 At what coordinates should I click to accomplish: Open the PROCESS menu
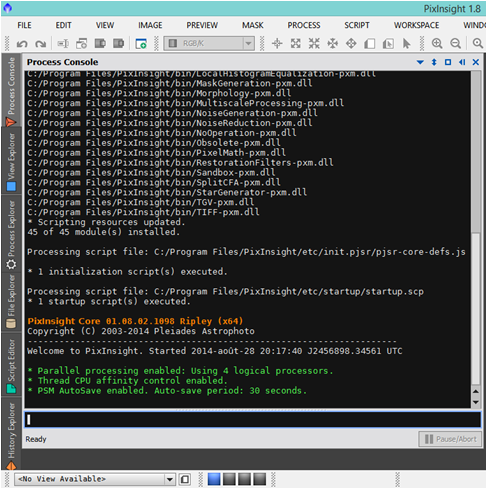[x=304, y=25]
